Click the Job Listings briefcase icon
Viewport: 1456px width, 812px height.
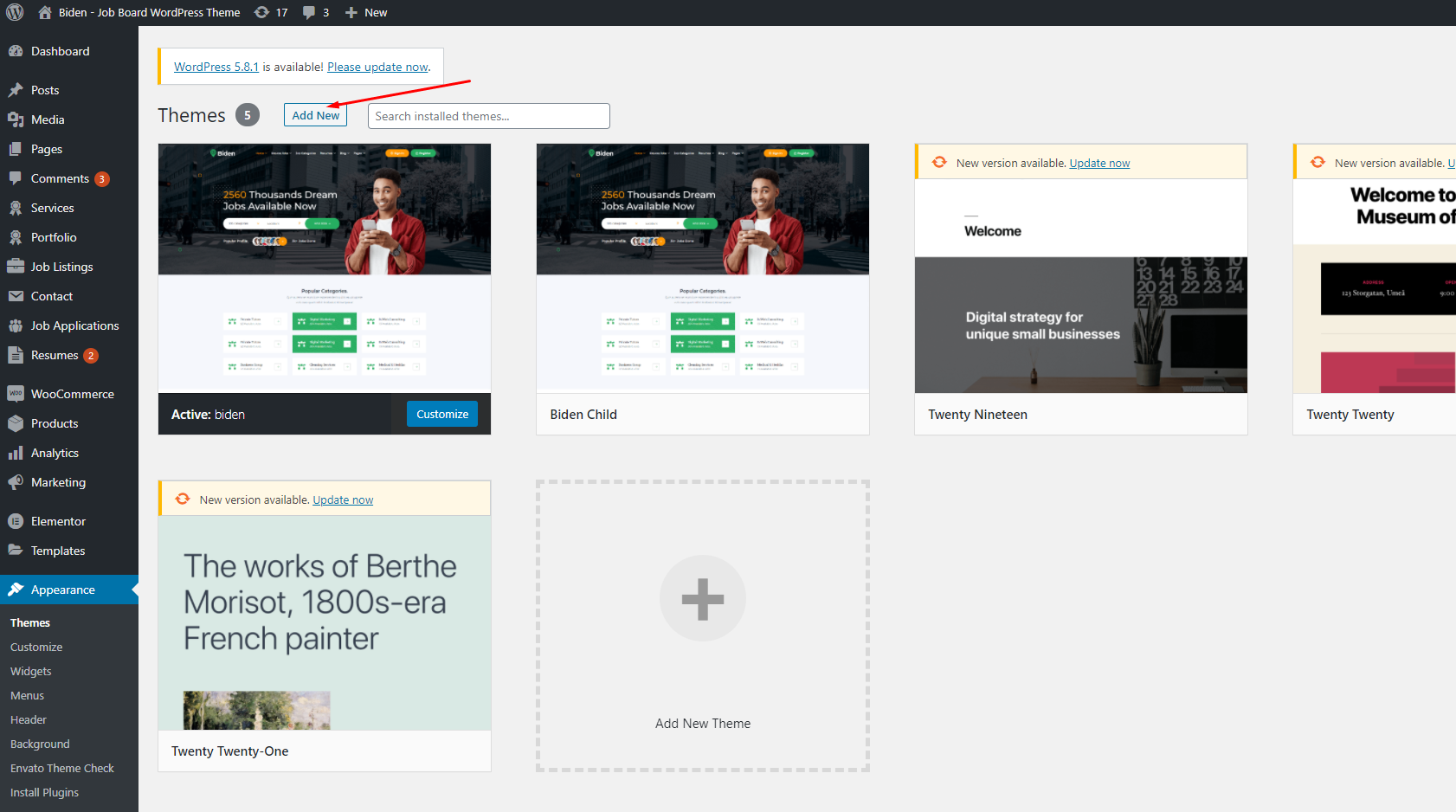click(16, 267)
